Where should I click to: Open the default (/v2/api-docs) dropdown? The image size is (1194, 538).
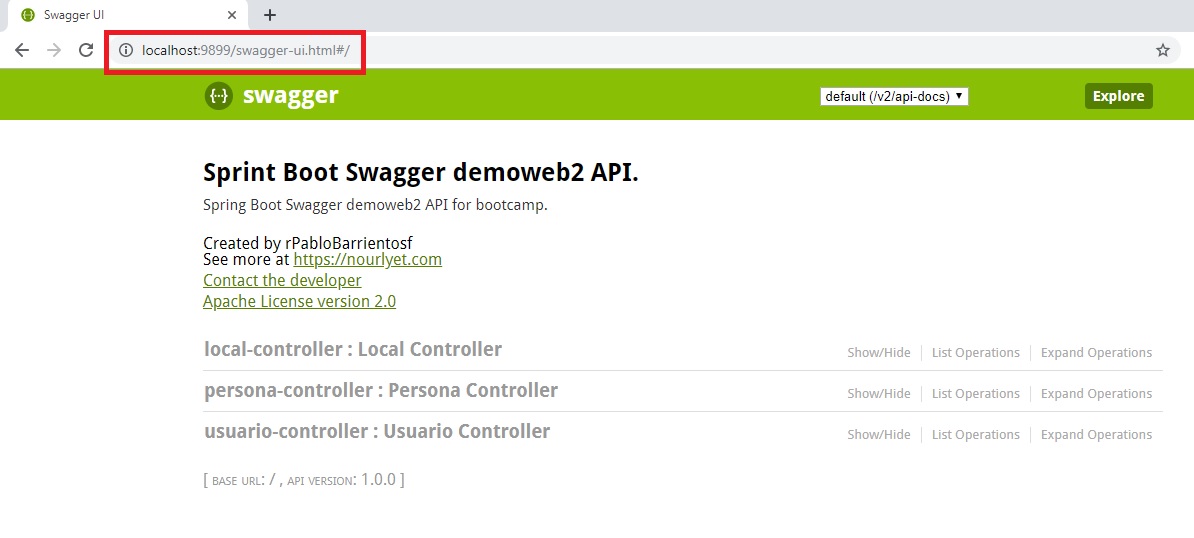[894, 97]
